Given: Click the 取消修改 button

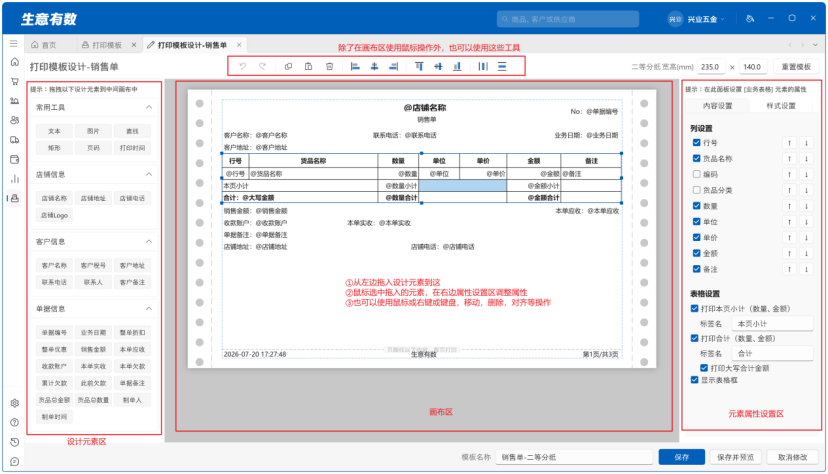Looking at the screenshot, I should [793, 457].
